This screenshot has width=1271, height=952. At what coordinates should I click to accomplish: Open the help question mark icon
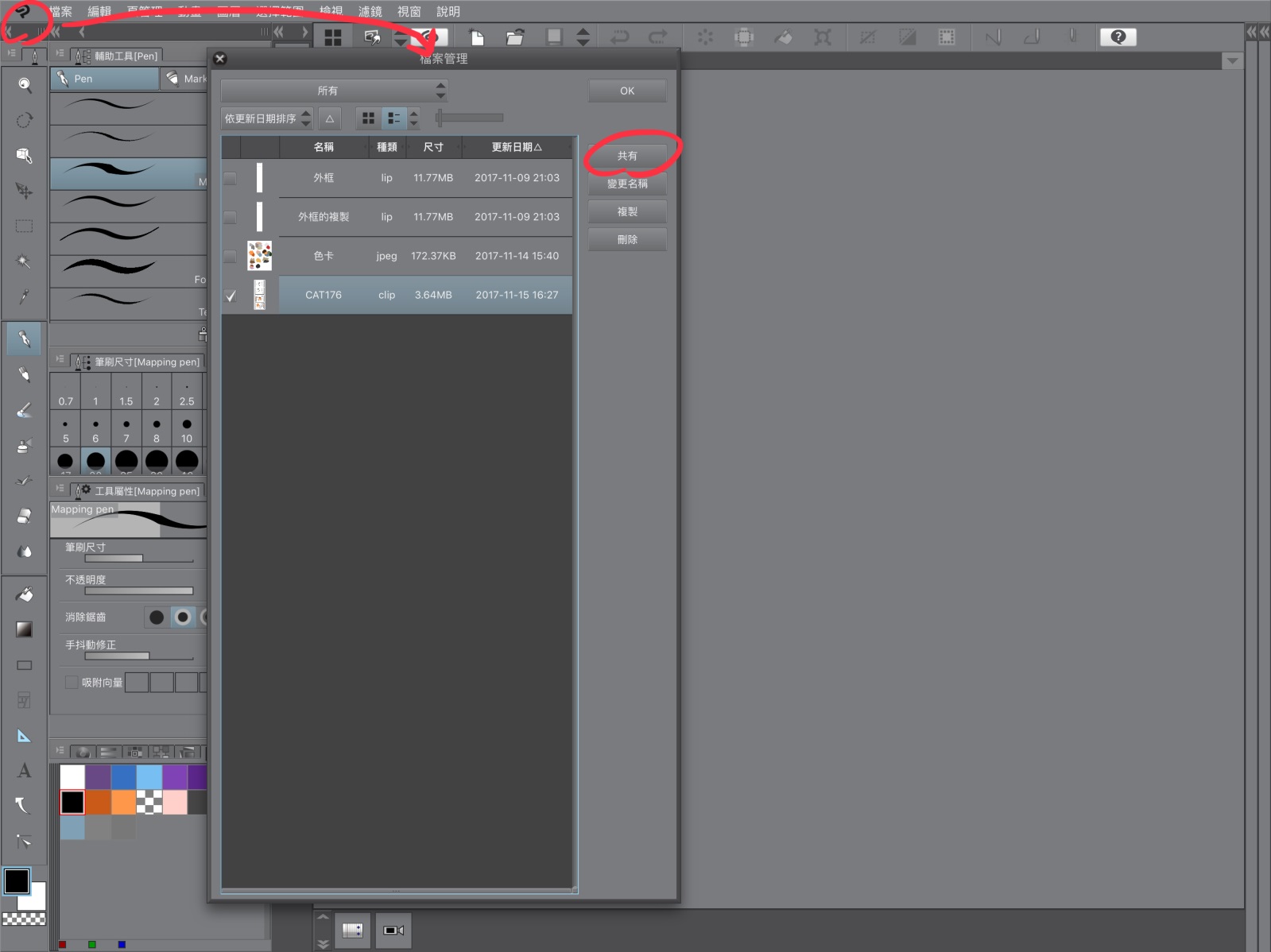(1118, 37)
